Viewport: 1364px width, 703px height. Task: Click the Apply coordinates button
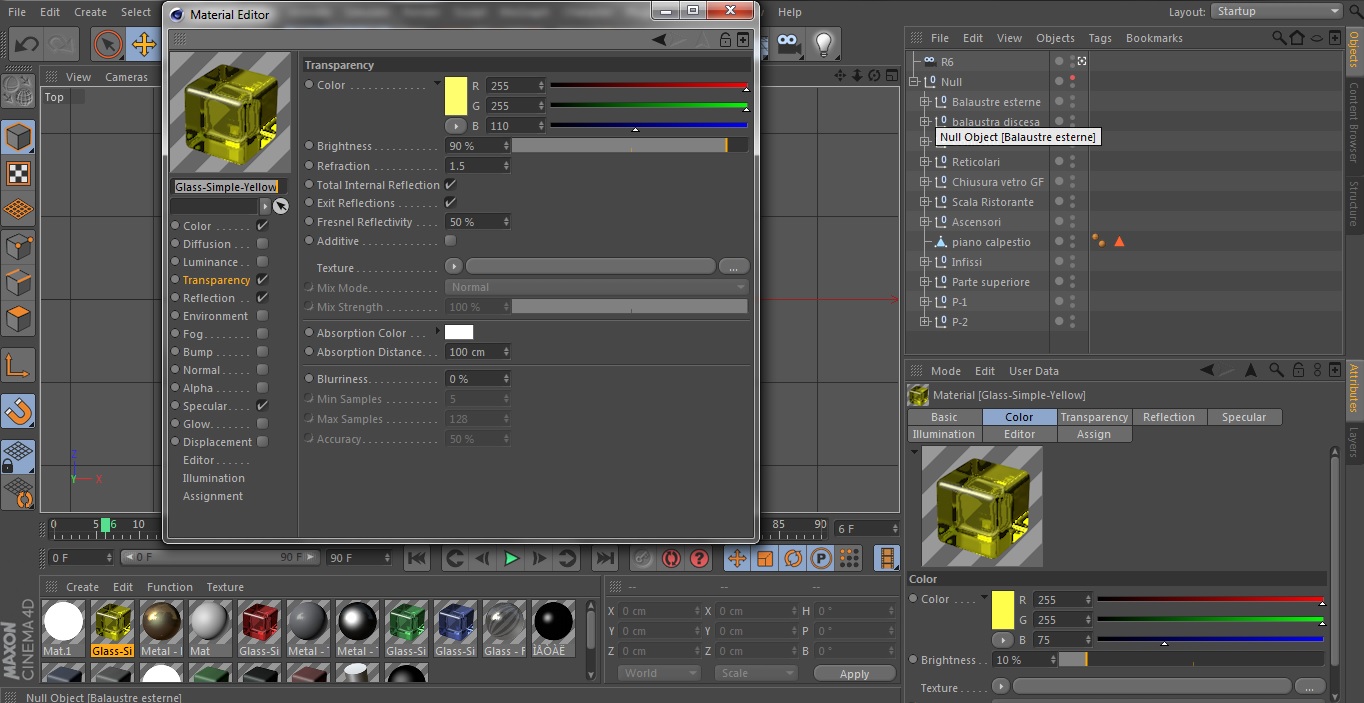[854, 674]
